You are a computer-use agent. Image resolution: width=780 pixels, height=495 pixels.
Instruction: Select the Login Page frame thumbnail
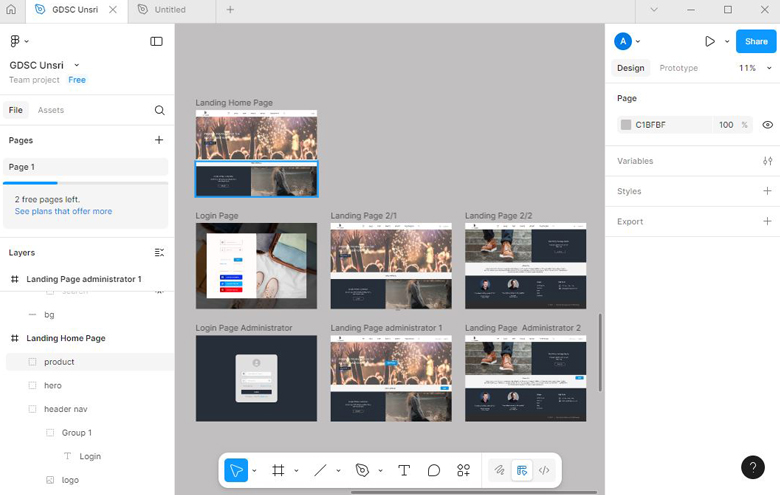(x=256, y=265)
